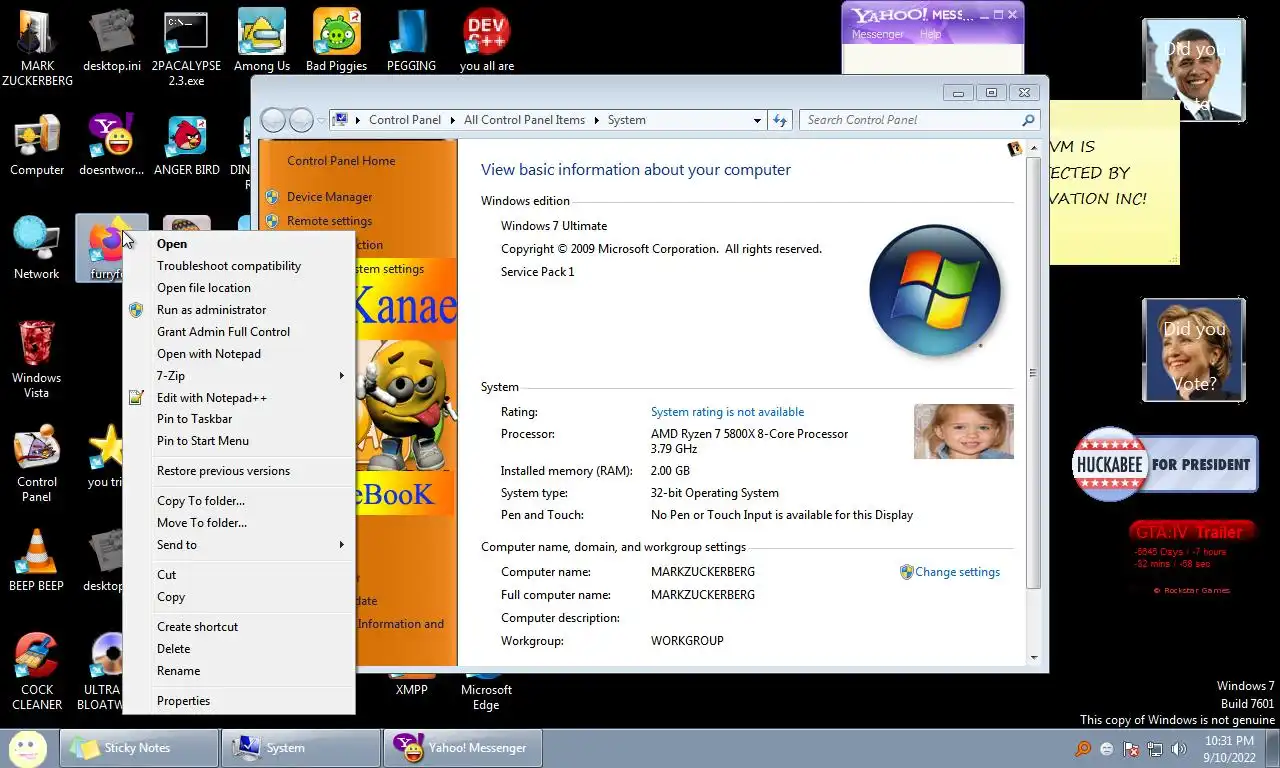Select the ANGER BIRD desktop shortcut
1280x768 pixels.
[187, 146]
